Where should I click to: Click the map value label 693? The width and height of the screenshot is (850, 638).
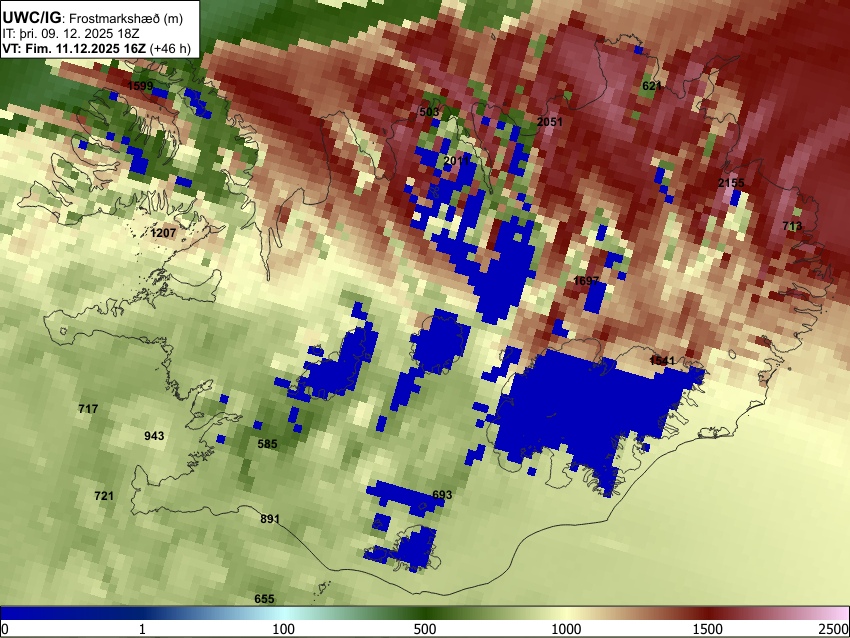(442, 494)
